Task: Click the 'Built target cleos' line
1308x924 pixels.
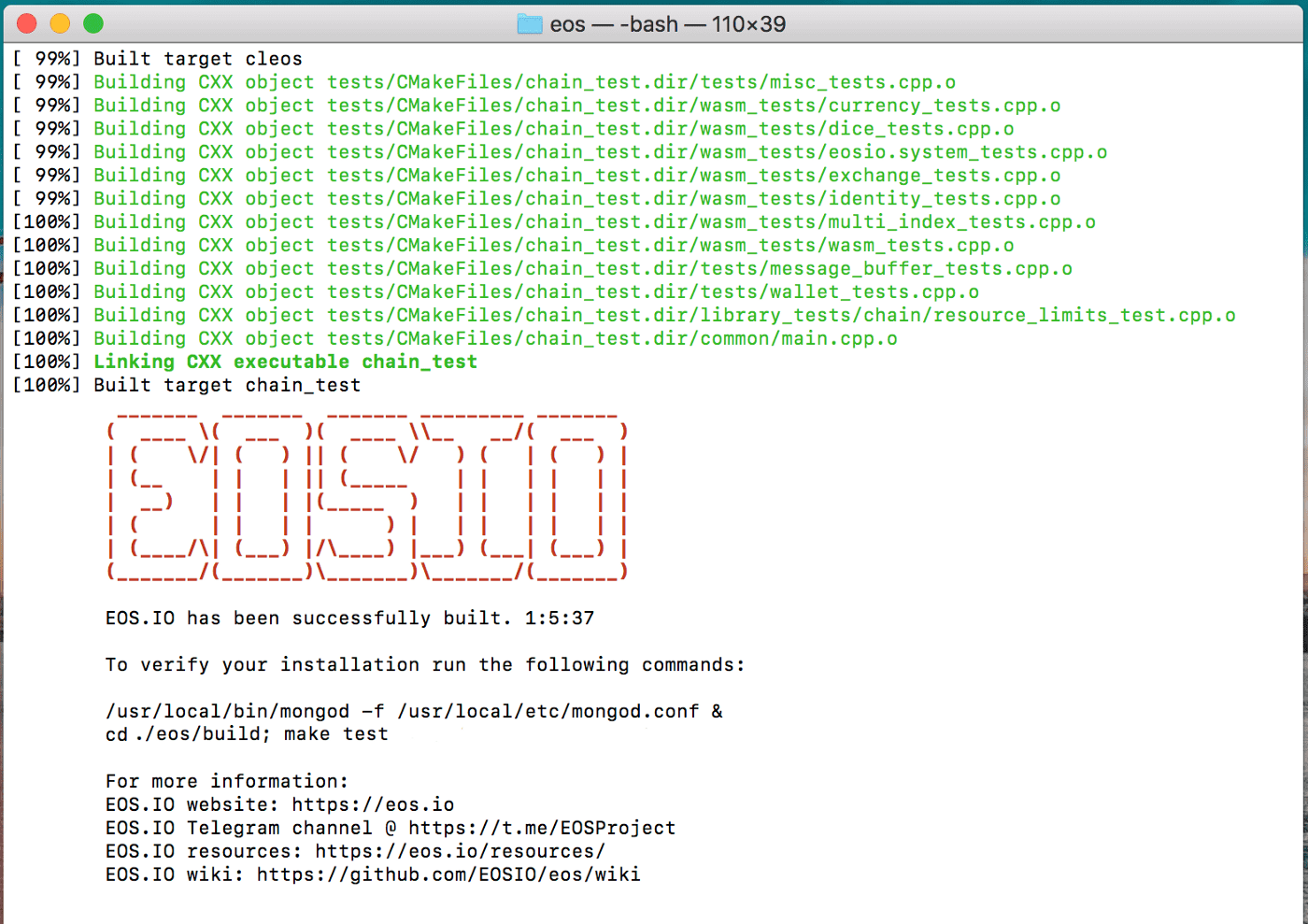Action: point(197,59)
